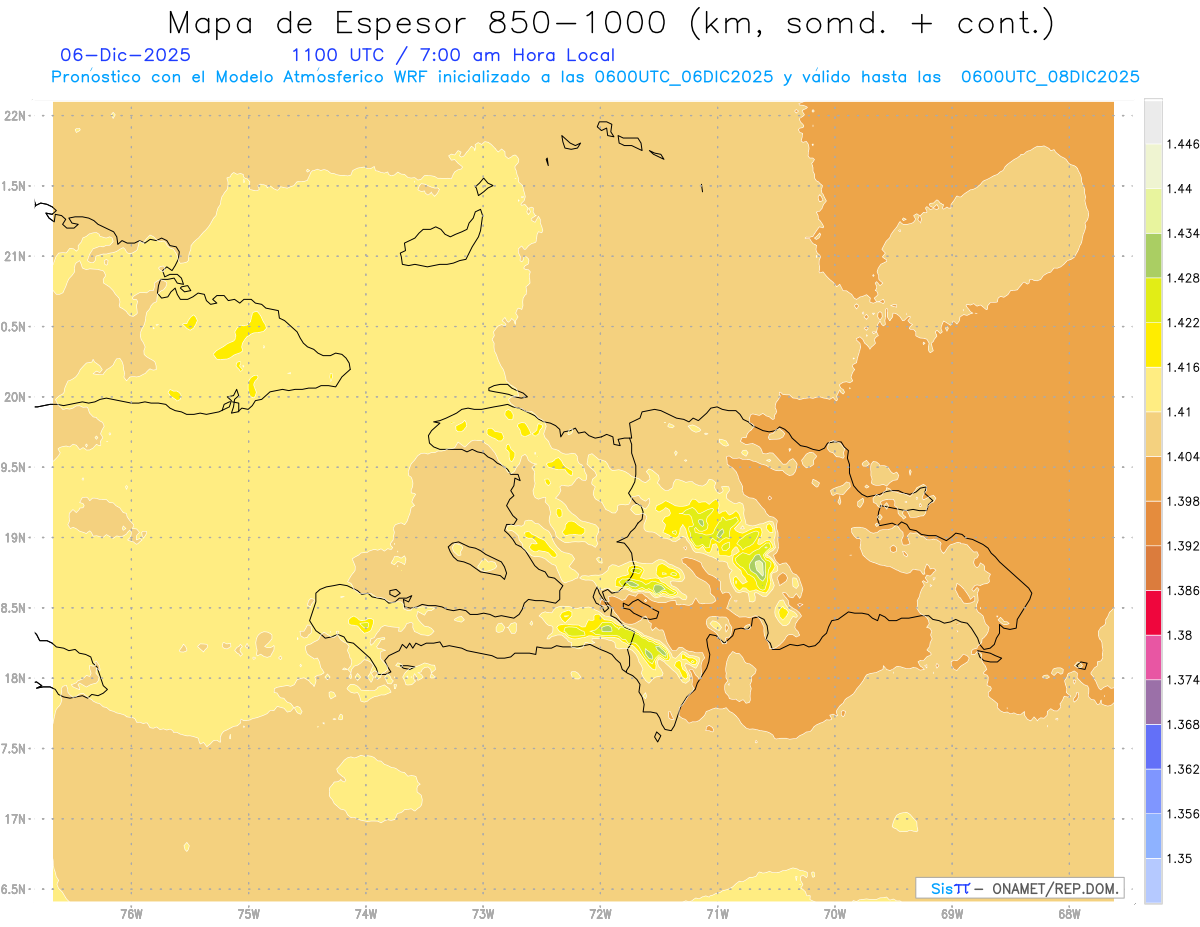This screenshot has width=1200, height=927.
Task: Click the colorbar value 1.416
Action: coord(1184,367)
